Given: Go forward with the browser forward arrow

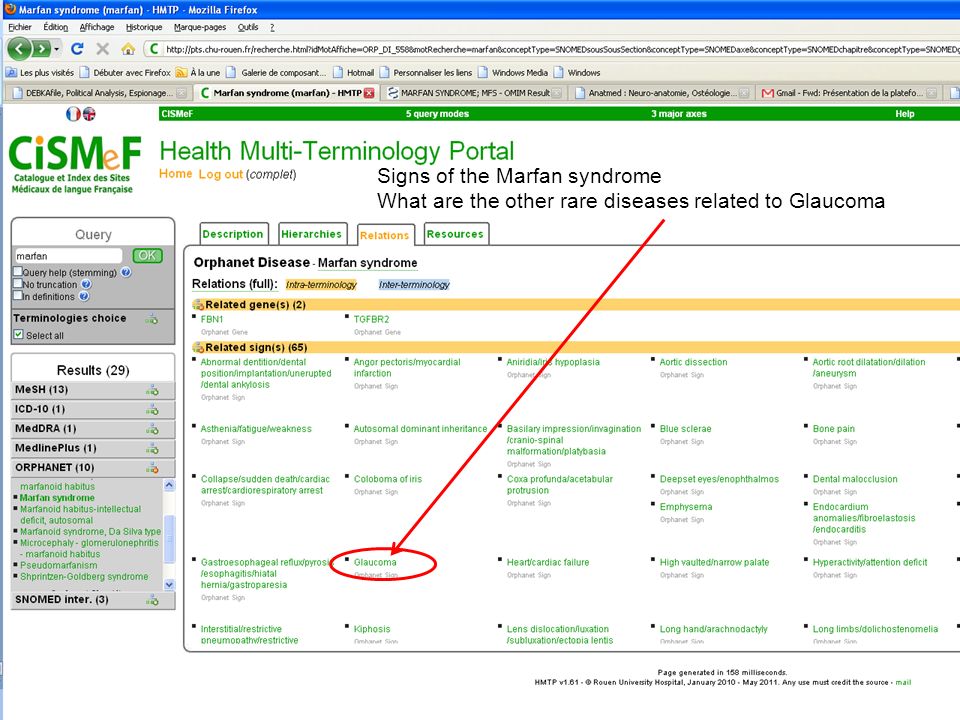Looking at the screenshot, I should (41, 48).
